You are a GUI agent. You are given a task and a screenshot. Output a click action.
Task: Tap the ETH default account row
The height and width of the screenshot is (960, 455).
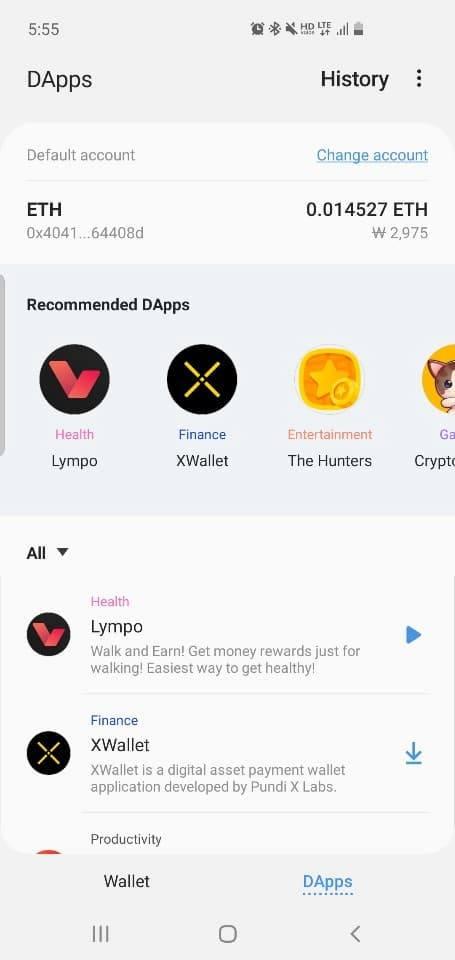227,221
